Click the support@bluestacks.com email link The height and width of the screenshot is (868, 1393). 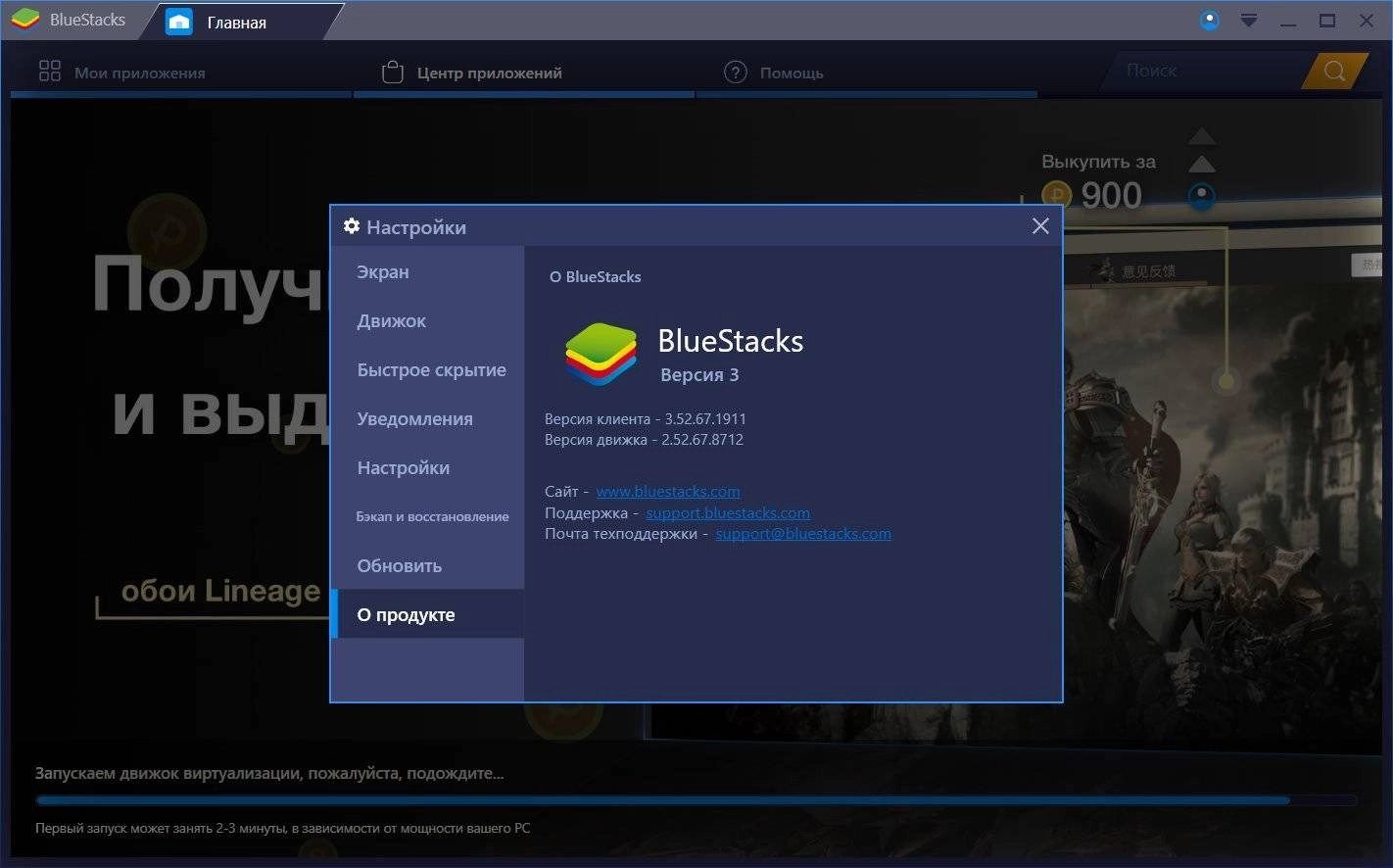tap(803, 534)
